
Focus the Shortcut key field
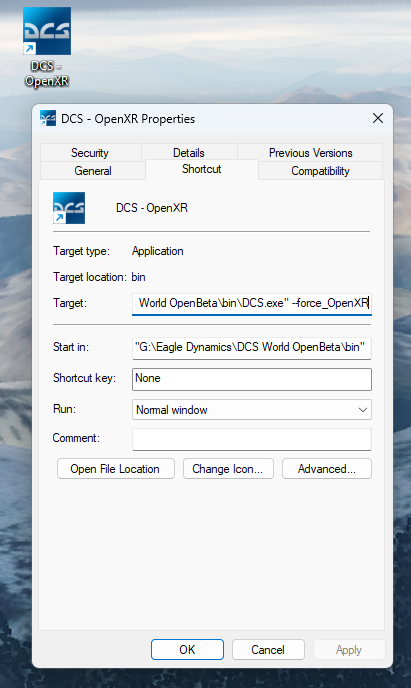252,379
